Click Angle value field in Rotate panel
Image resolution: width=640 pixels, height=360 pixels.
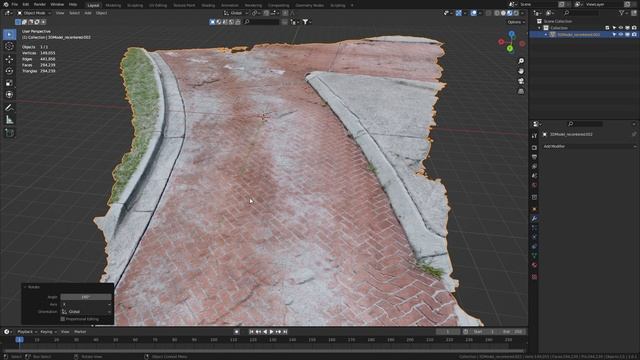[86, 297]
